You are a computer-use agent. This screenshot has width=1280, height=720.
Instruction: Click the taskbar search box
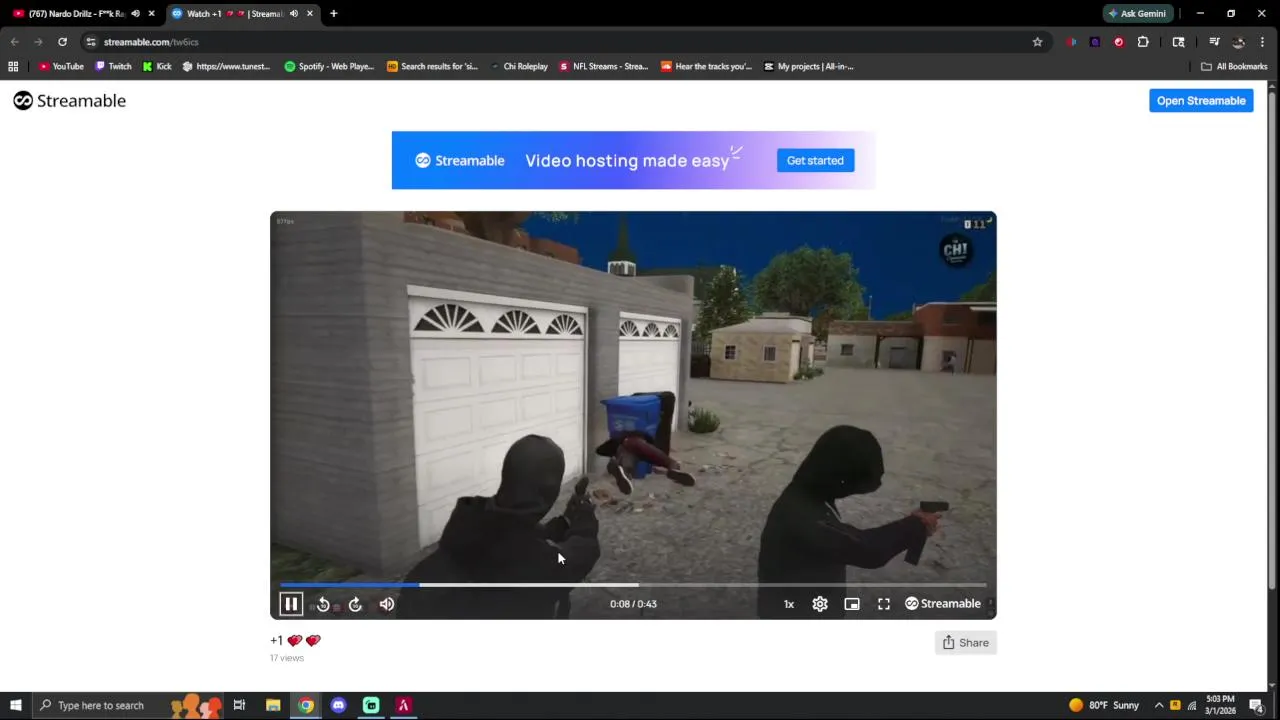(x=128, y=705)
